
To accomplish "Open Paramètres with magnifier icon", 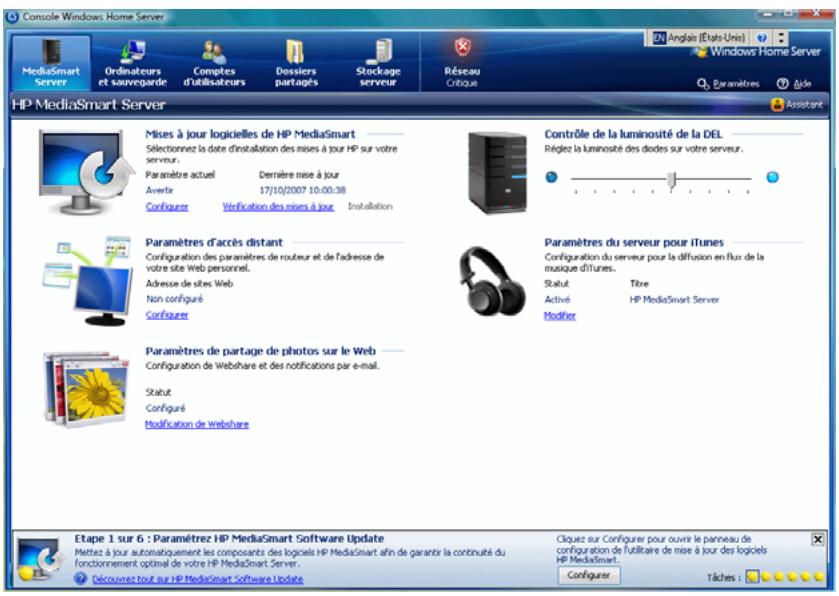I will (x=728, y=83).
